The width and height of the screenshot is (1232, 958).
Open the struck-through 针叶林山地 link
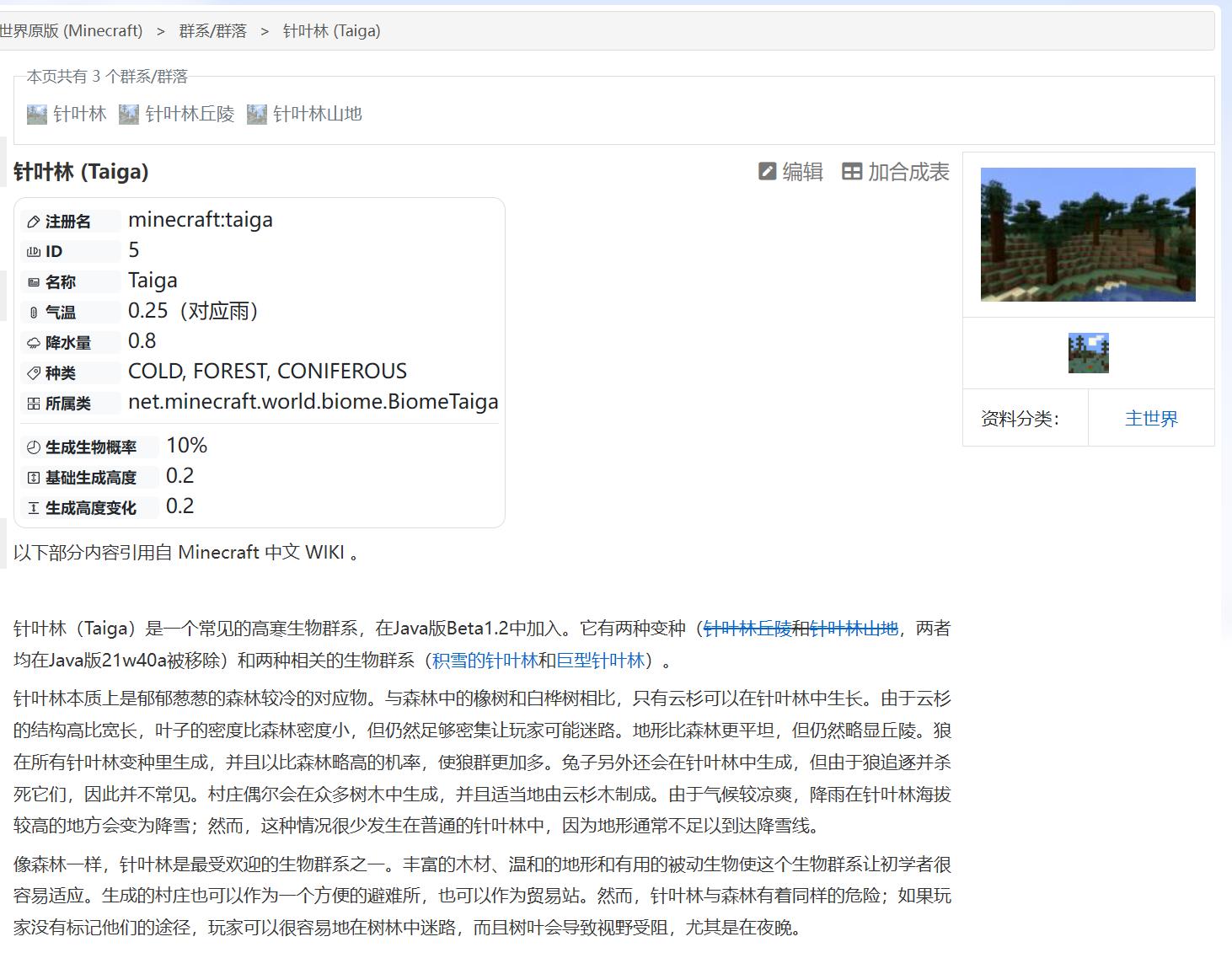[854, 629]
